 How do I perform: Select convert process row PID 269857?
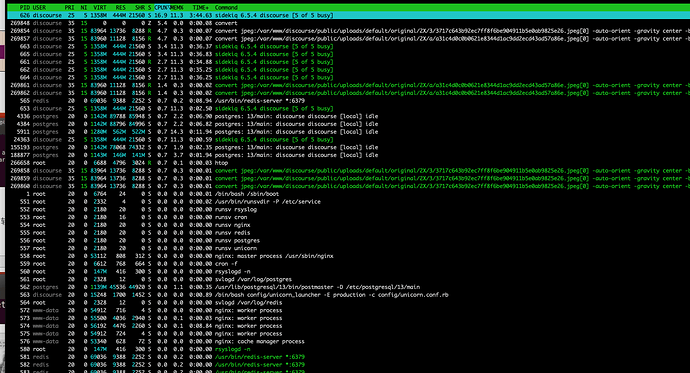[x=349, y=39]
